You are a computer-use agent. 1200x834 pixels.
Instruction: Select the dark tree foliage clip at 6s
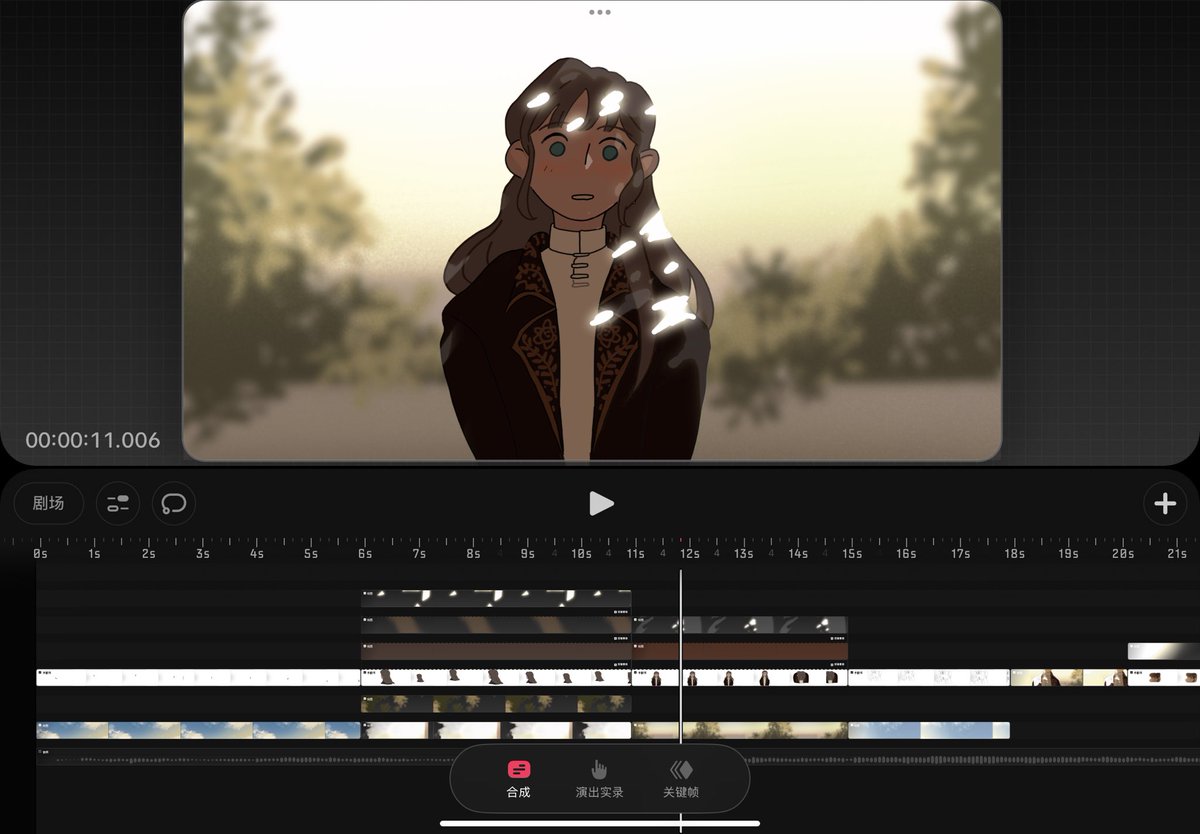click(496, 704)
